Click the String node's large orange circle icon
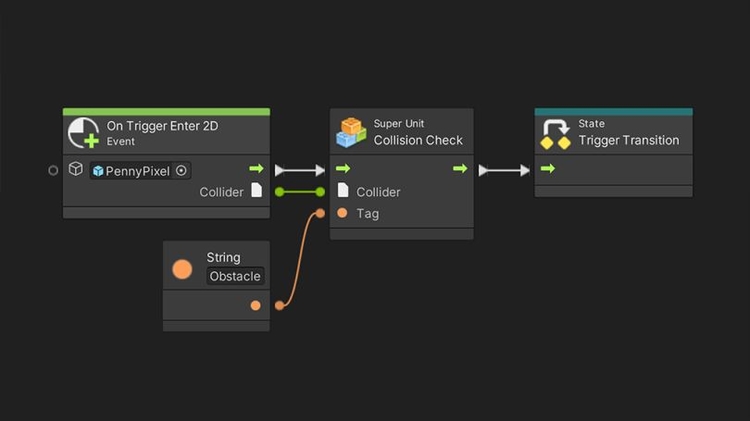Viewport: 750px width, 421px height. [x=182, y=268]
